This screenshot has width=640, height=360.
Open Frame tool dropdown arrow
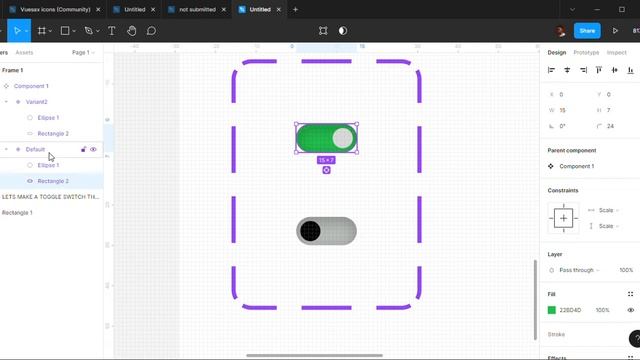[50, 31]
